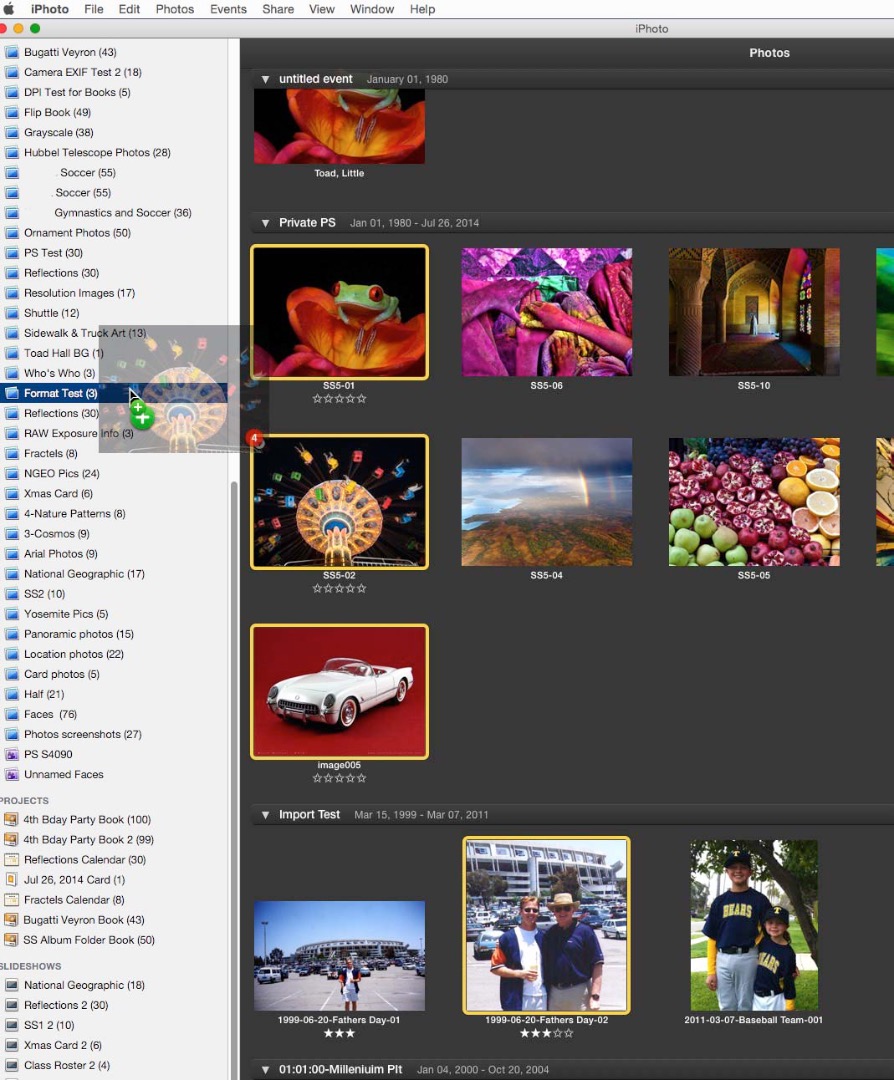The width and height of the screenshot is (894, 1080).
Task: Set star rating under image005 photo
Action: point(339,778)
